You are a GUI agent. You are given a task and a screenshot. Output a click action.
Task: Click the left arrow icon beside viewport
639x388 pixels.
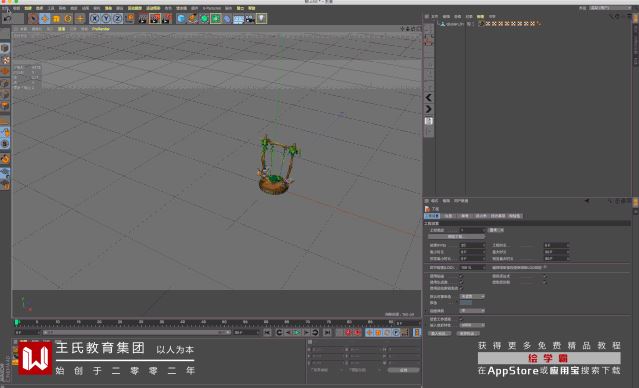tap(428, 97)
